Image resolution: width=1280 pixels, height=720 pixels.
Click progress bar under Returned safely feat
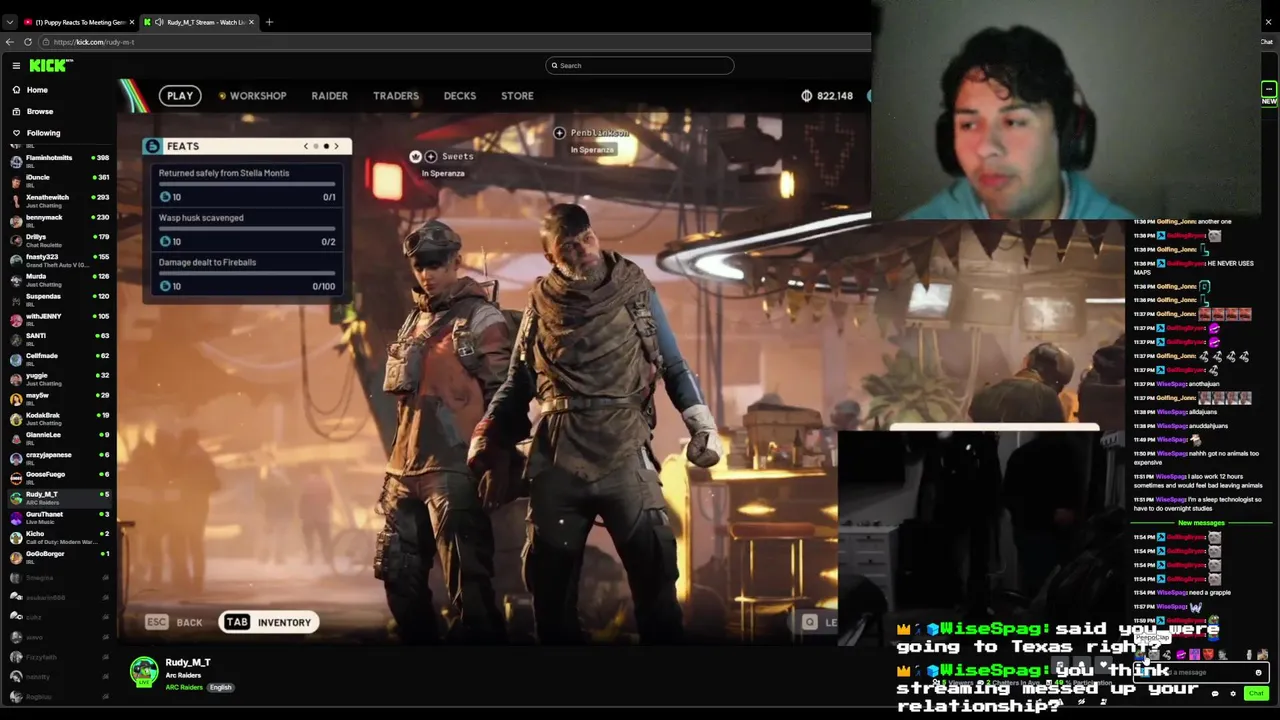[x=247, y=184]
